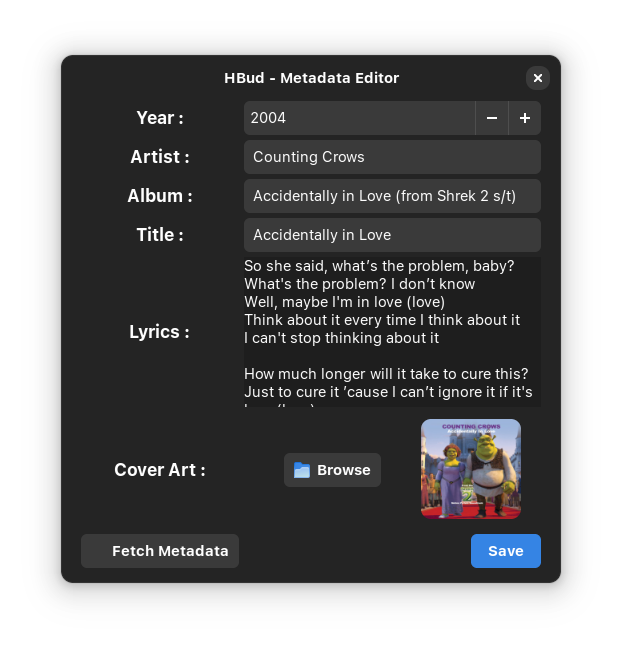Fetch Metadata for this track

click(x=160, y=551)
